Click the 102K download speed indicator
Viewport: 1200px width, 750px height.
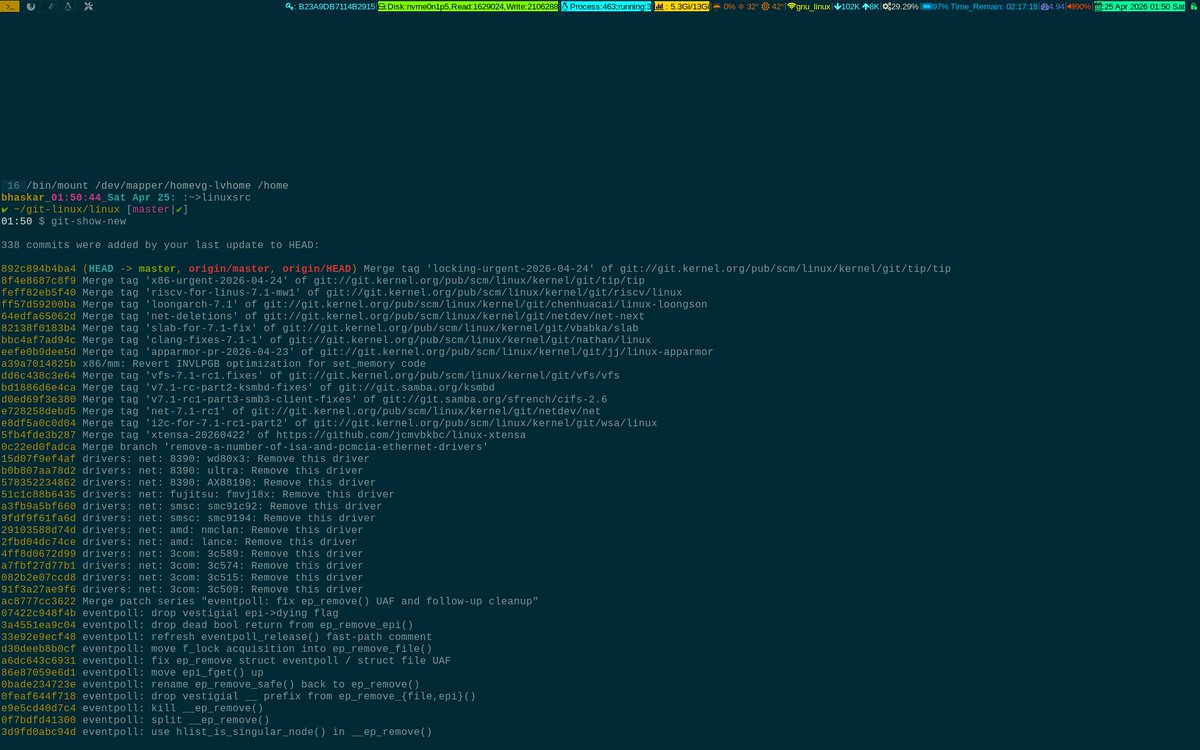(x=845, y=6)
